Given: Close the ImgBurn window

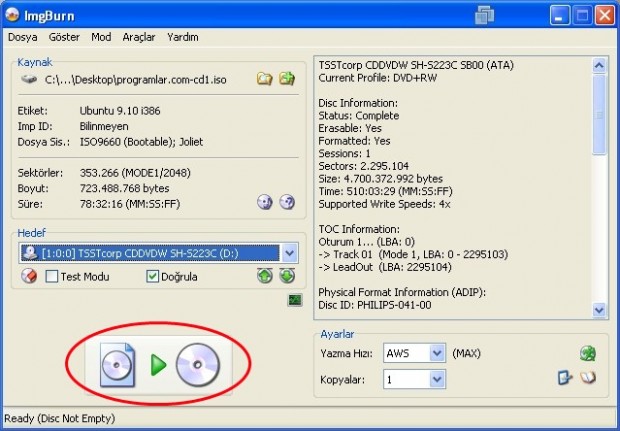Looking at the screenshot, I should point(605,15).
